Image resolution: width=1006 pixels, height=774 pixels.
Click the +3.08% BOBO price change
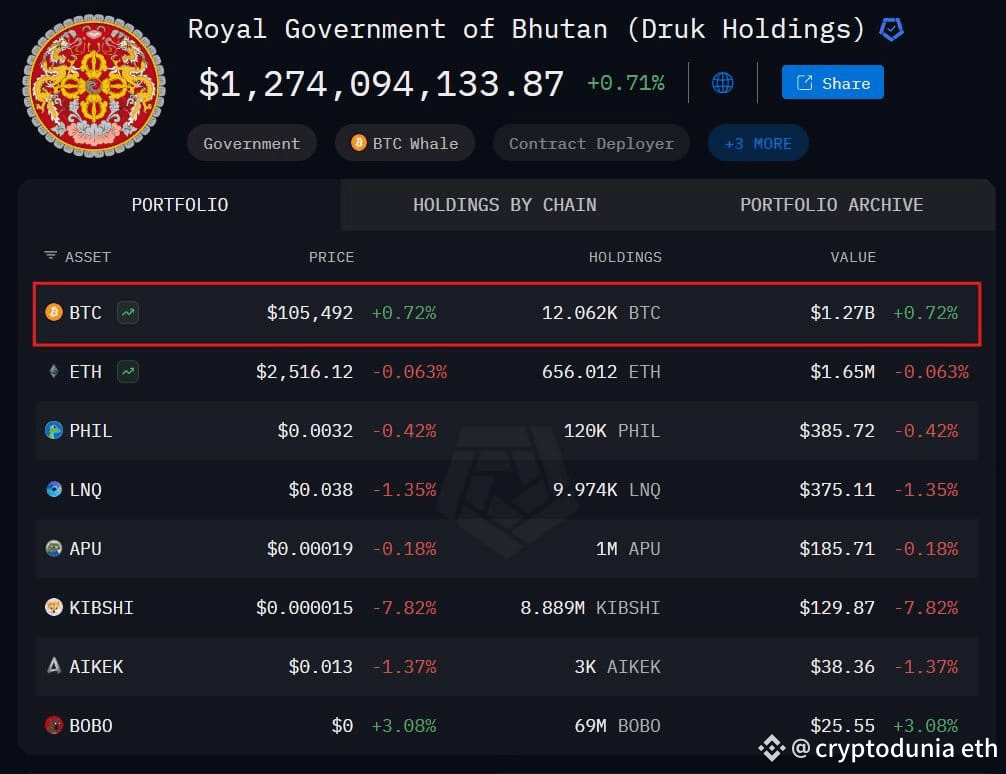[404, 726]
